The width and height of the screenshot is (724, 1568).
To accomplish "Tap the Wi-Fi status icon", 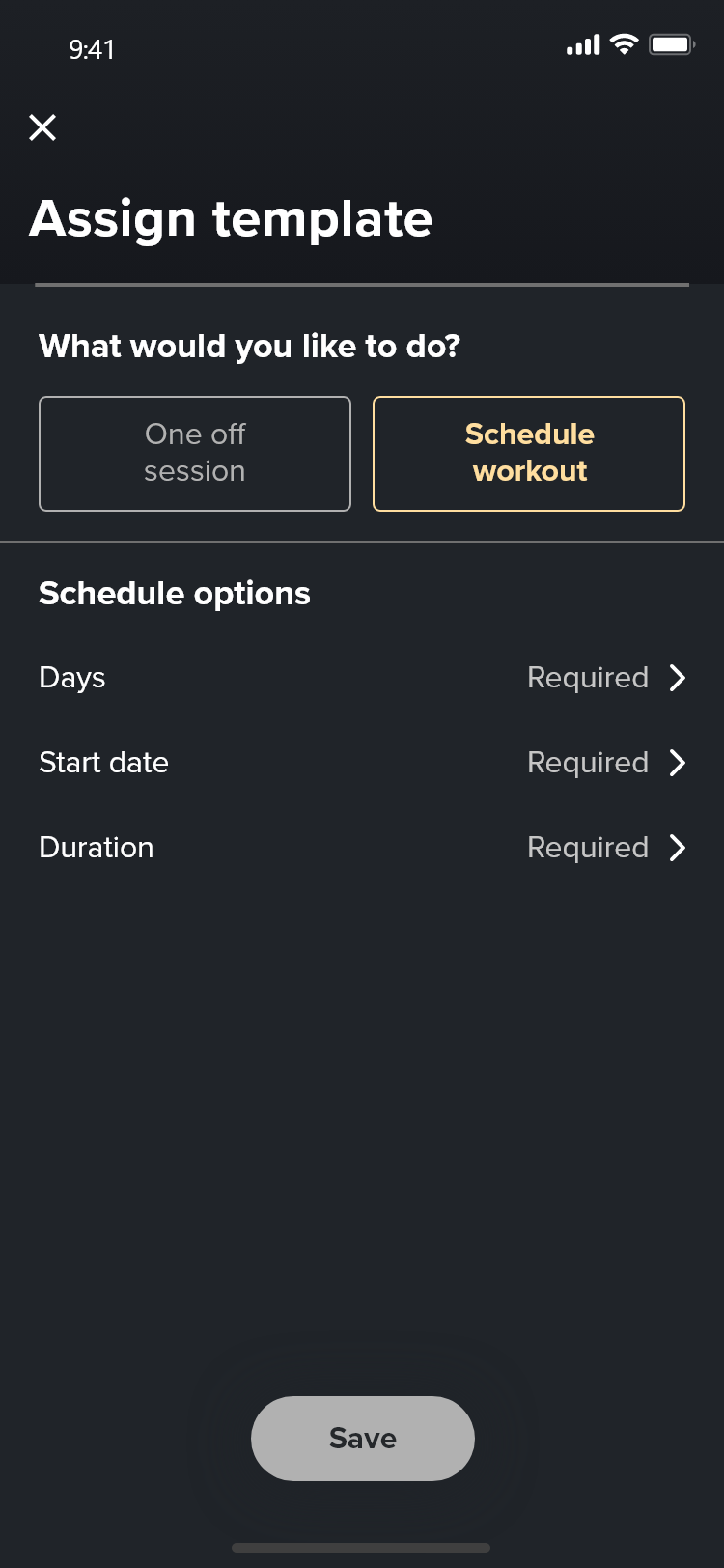I will pyautogui.click(x=625, y=44).
